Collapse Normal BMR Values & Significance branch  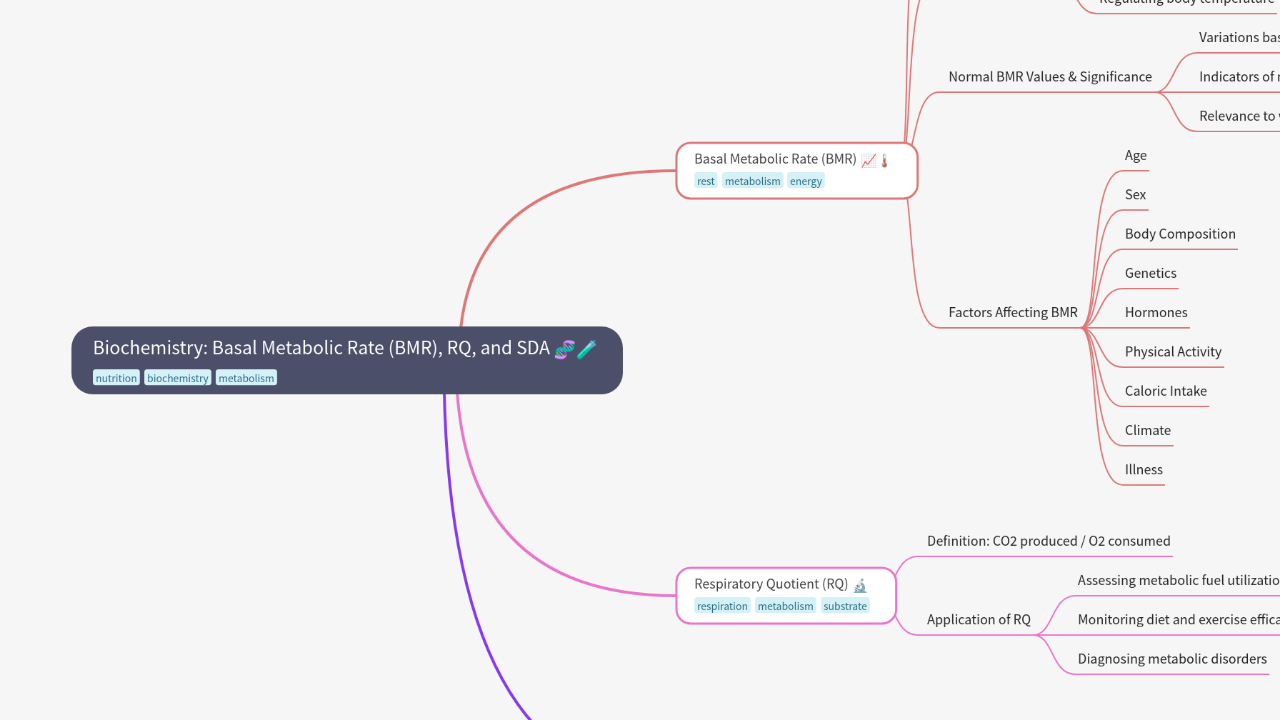pos(1158,92)
